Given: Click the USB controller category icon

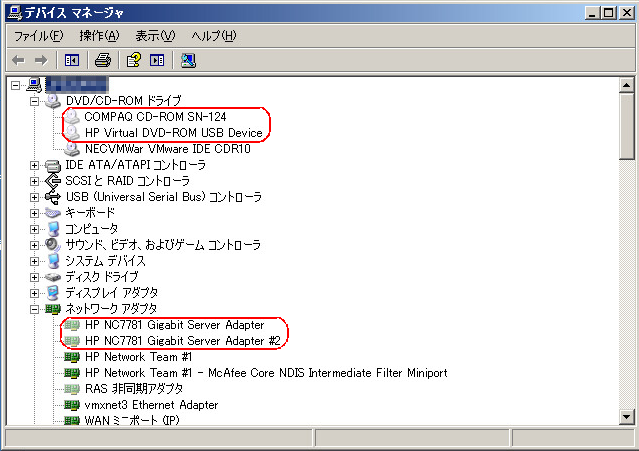Looking at the screenshot, I should tap(53, 197).
